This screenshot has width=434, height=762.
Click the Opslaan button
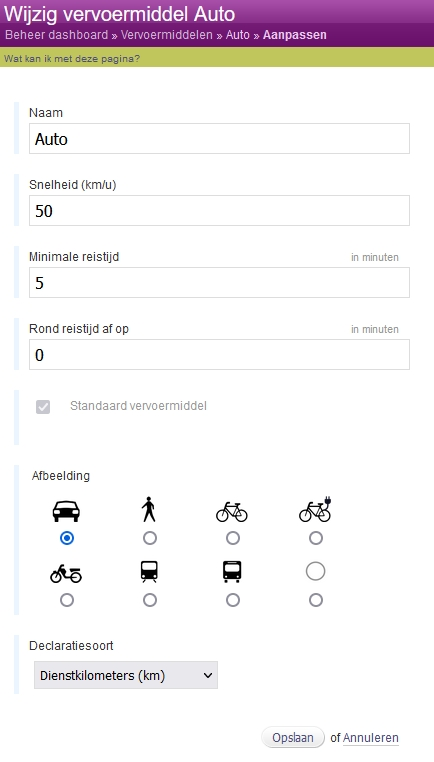tap(293, 737)
